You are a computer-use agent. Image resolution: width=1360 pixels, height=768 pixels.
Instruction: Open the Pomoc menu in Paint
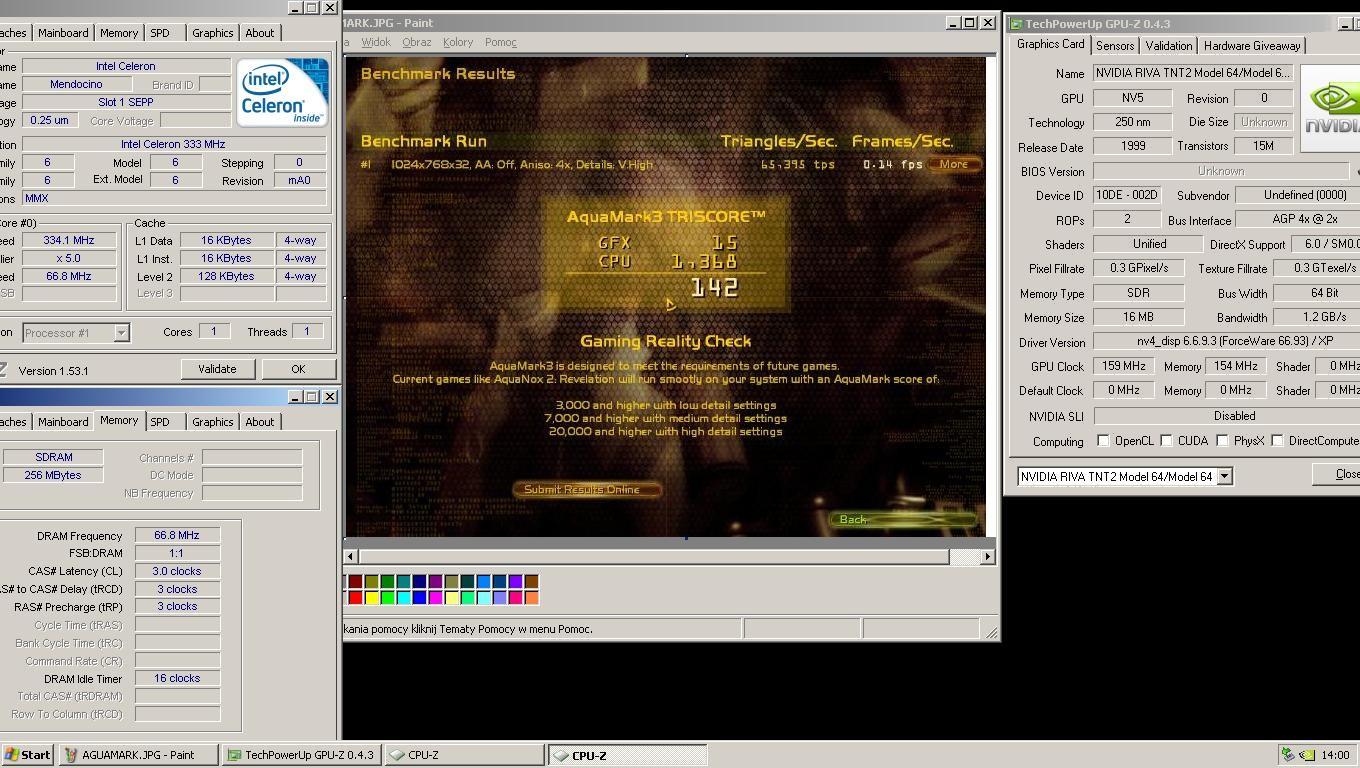pos(500,42)
